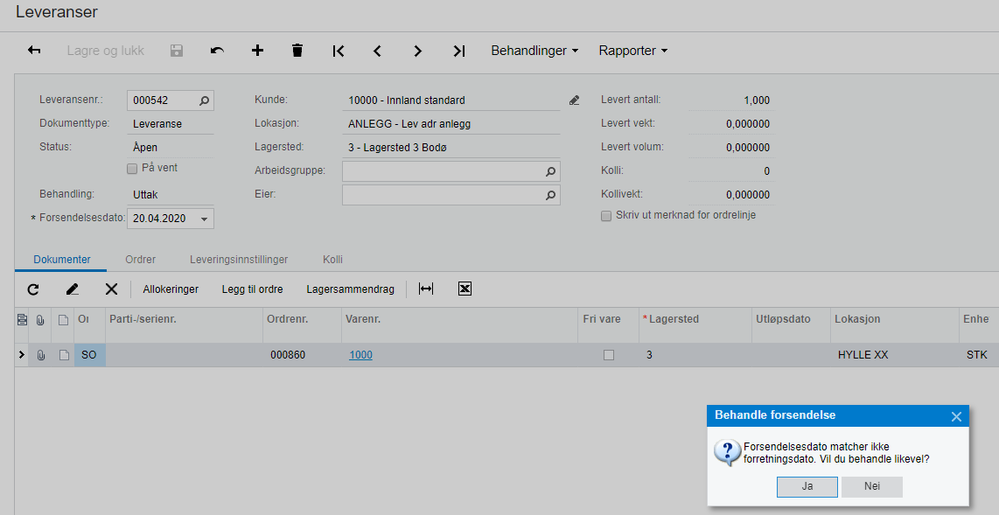Viewport: 999px width, 515px height.
Task: Refresh the document grid
Action: pos(33,289)
